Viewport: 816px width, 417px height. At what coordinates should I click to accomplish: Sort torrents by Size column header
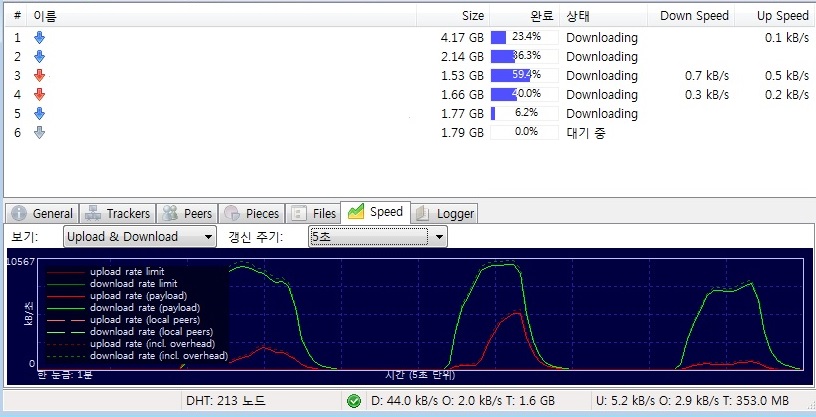(x=453, y=16)
